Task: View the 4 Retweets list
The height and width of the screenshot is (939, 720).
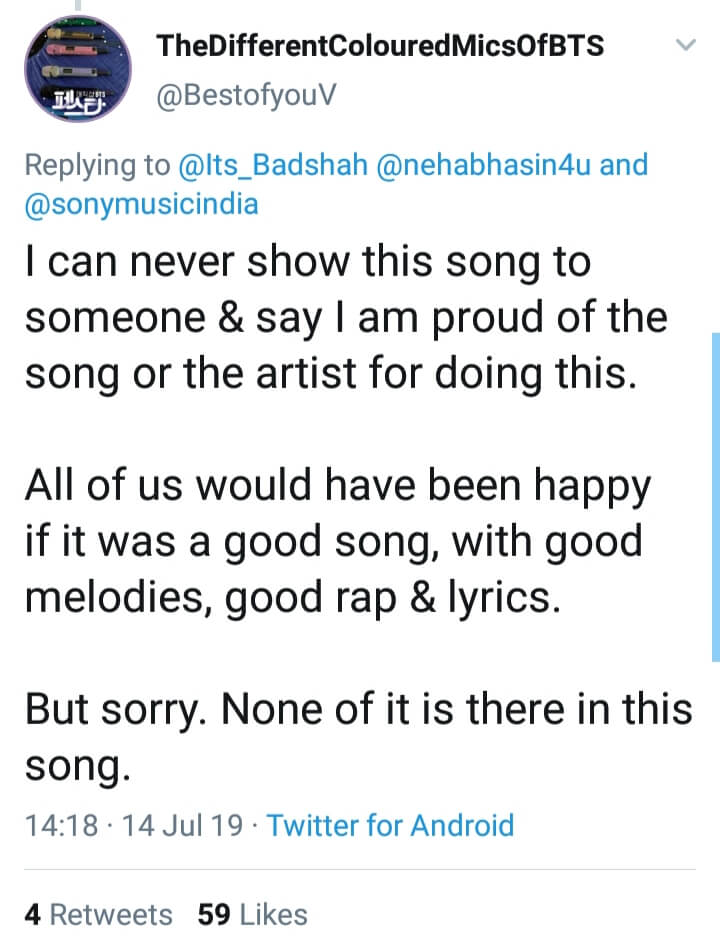Action: click(98, 914)
